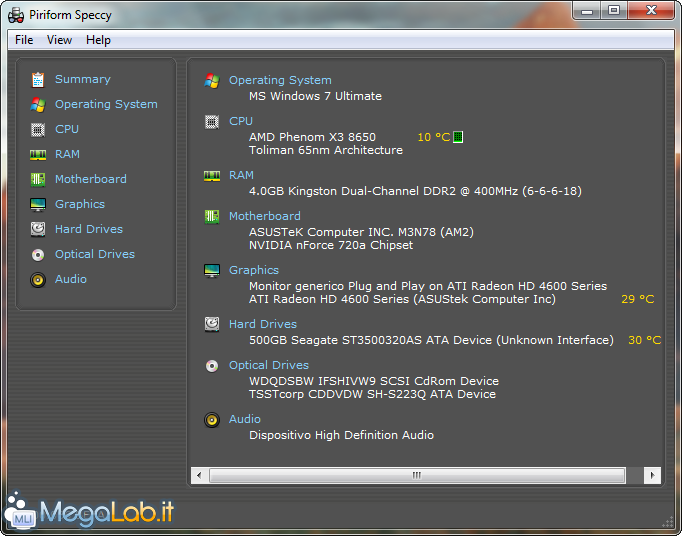
Task: Click the TSSTcorp CDDVDW SH-S223Q ATA Device line
Action: tap(372, 394)
